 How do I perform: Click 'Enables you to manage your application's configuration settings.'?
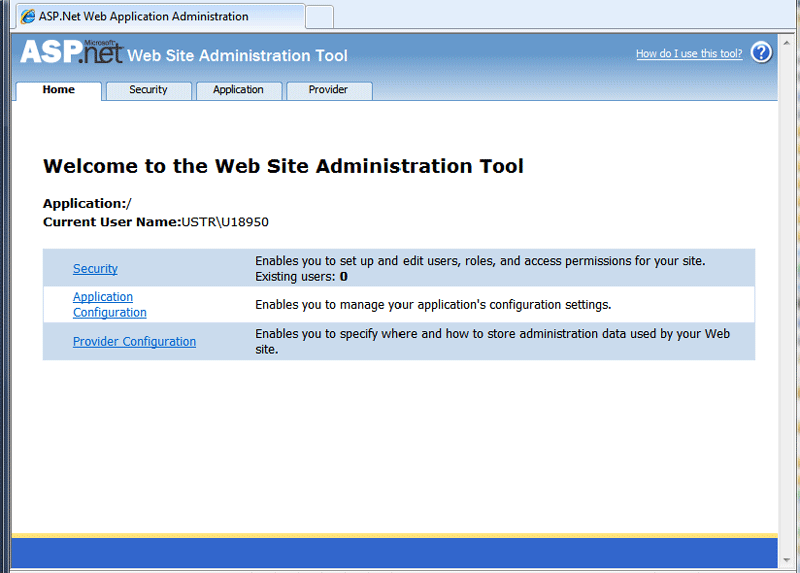tap(433, 305)
